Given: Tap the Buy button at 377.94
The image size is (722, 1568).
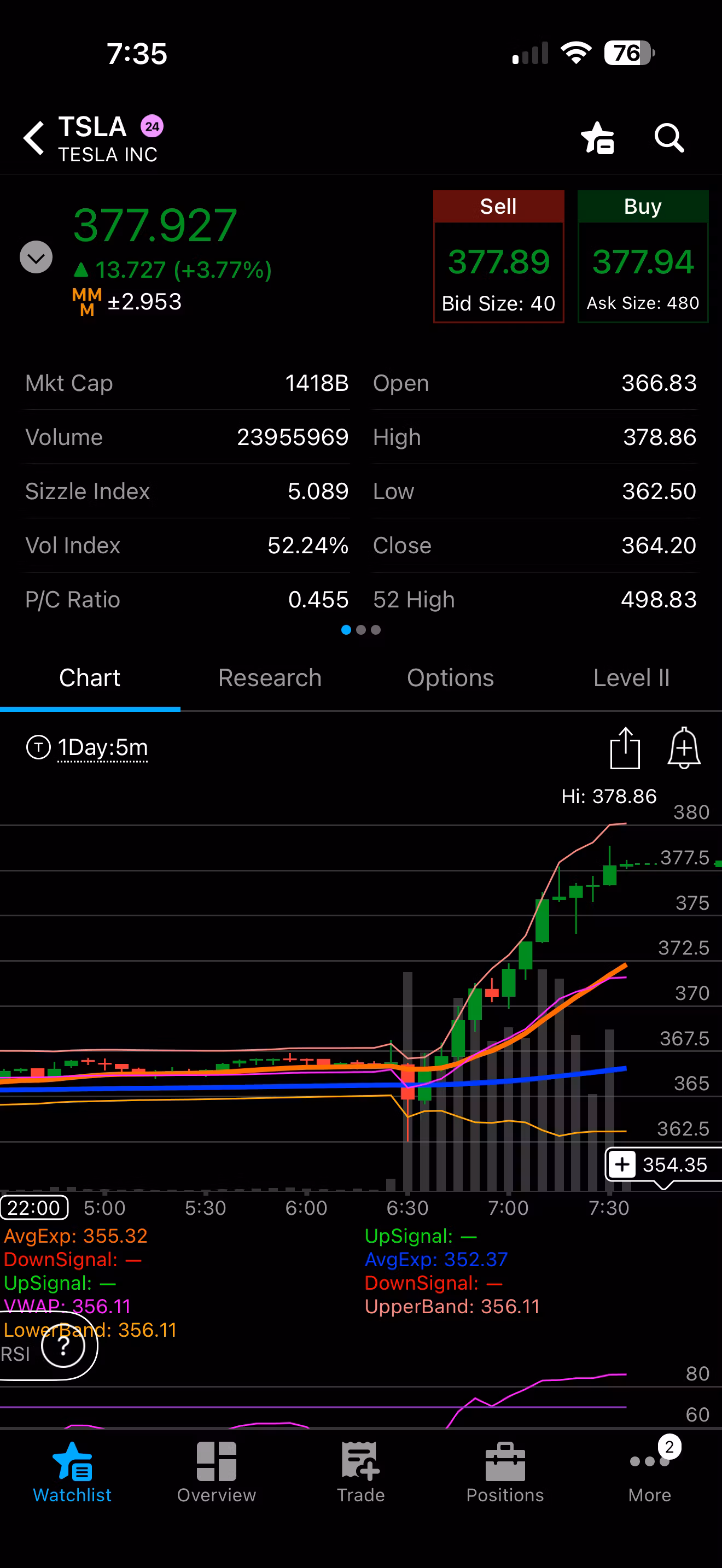Looking at the screenshot, I should [x=643, y=256].
